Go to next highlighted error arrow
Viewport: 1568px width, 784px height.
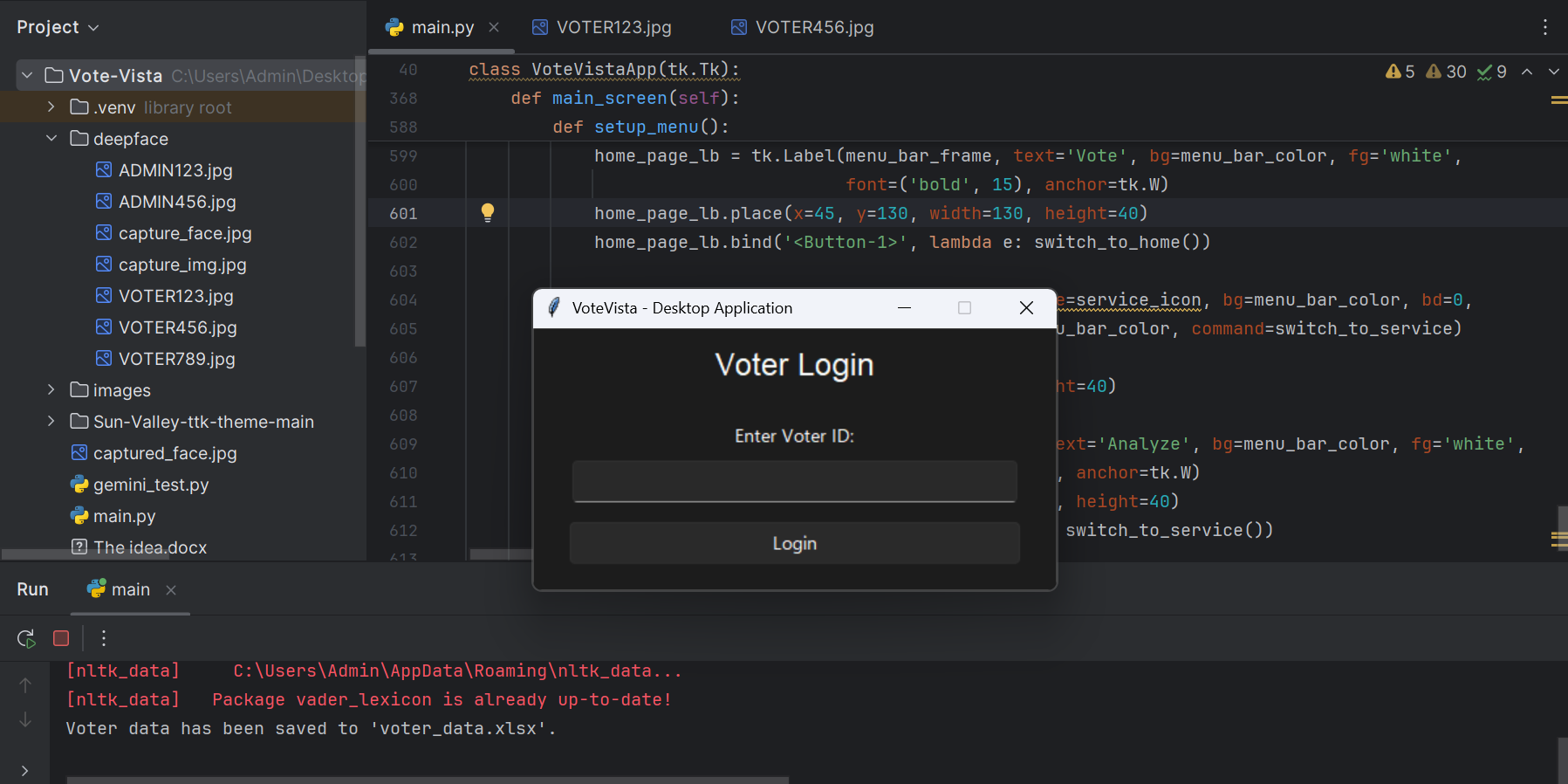[1553, 72]
